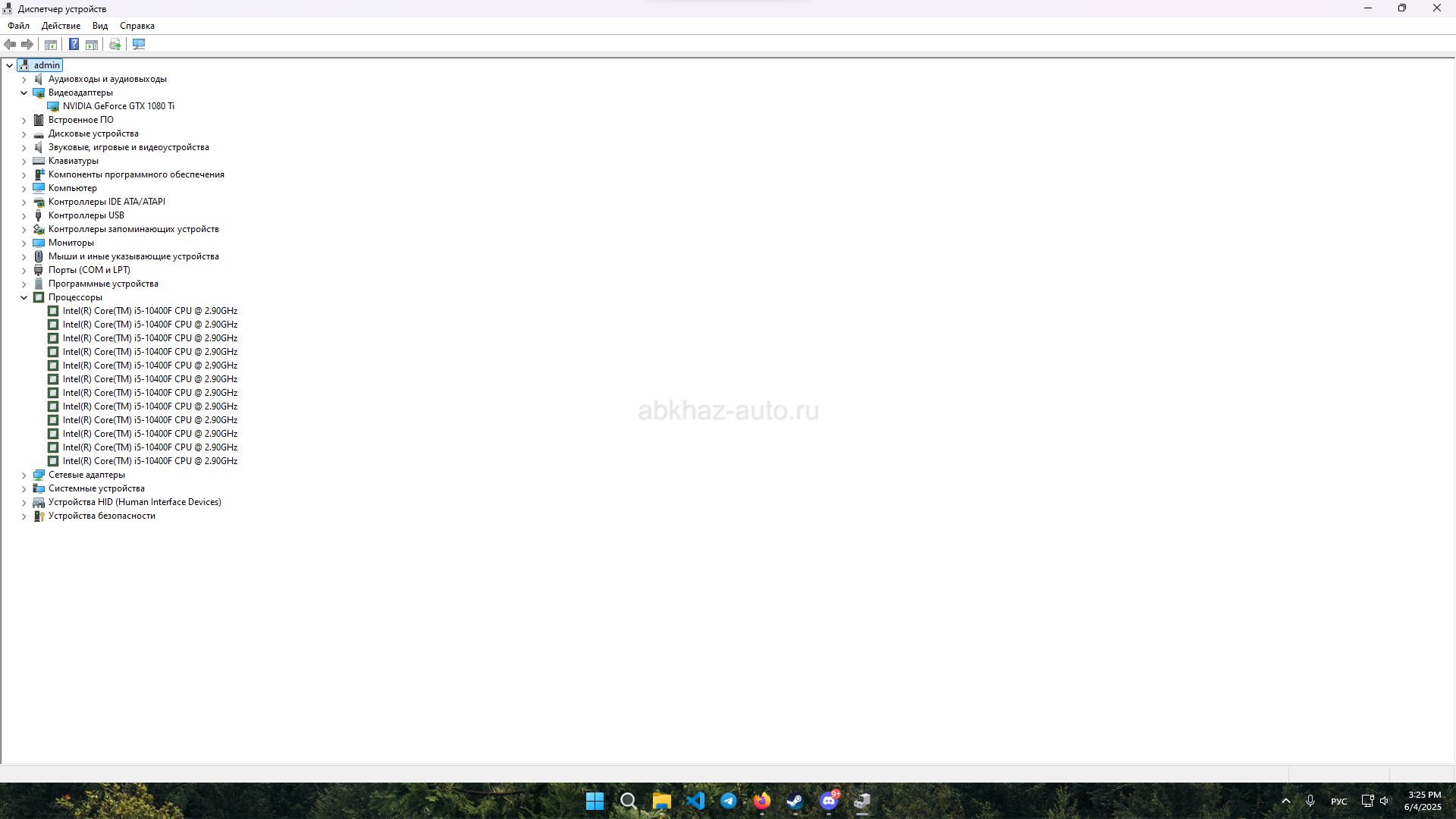The height and width of the screenshot is (819, 1456).
Task: Click the Мониторы screen icon
Action: tap(39, 243)
